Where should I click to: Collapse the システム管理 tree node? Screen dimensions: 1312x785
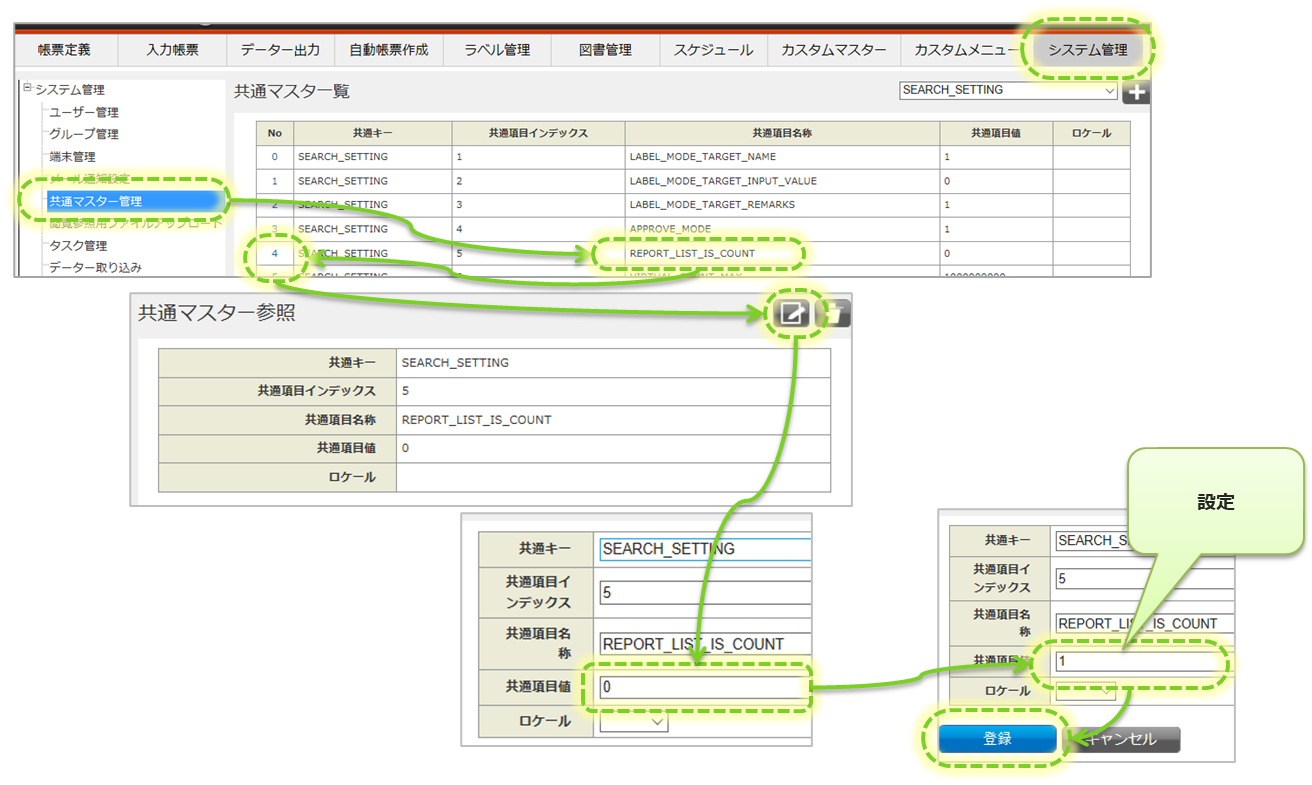pos(27,89)
